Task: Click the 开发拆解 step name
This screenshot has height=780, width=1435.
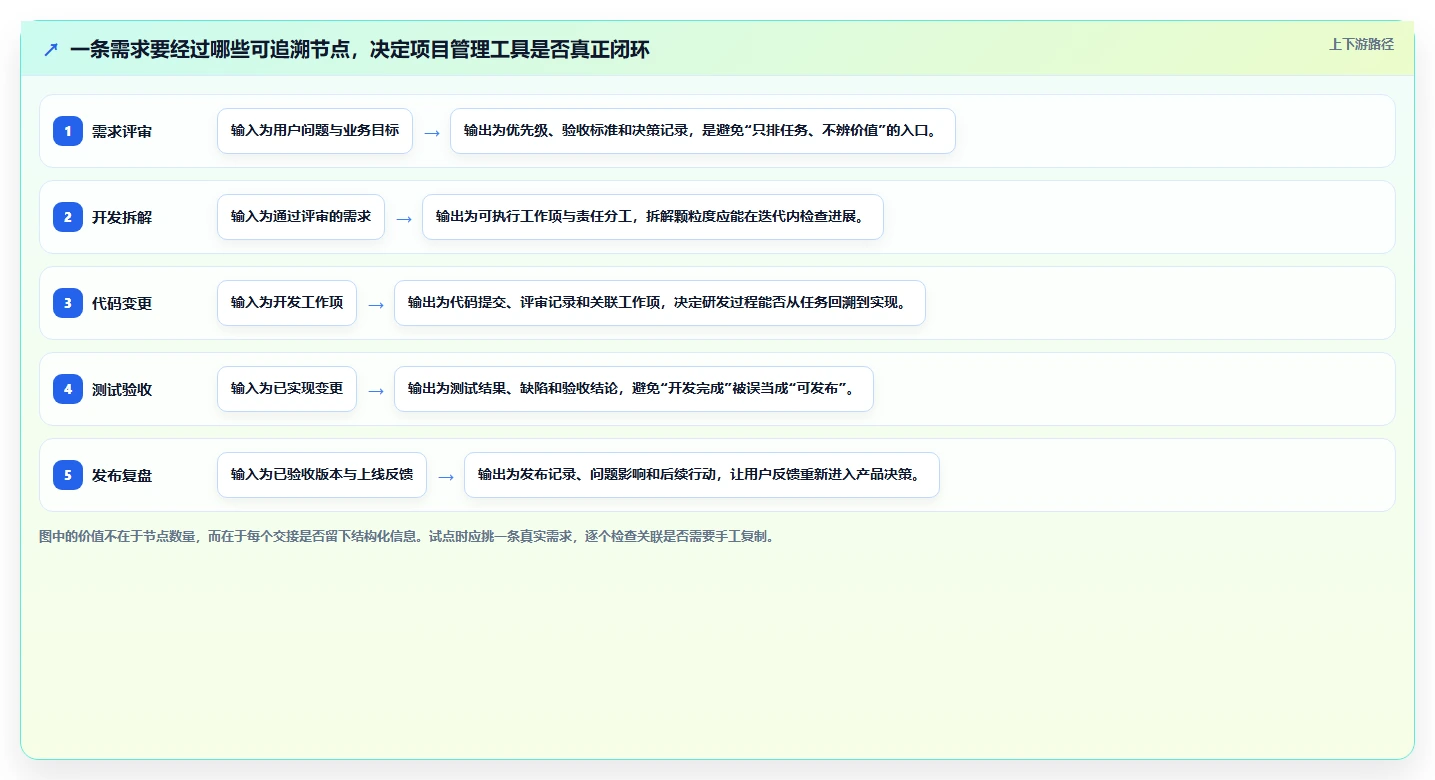Action: click(122, 218)
